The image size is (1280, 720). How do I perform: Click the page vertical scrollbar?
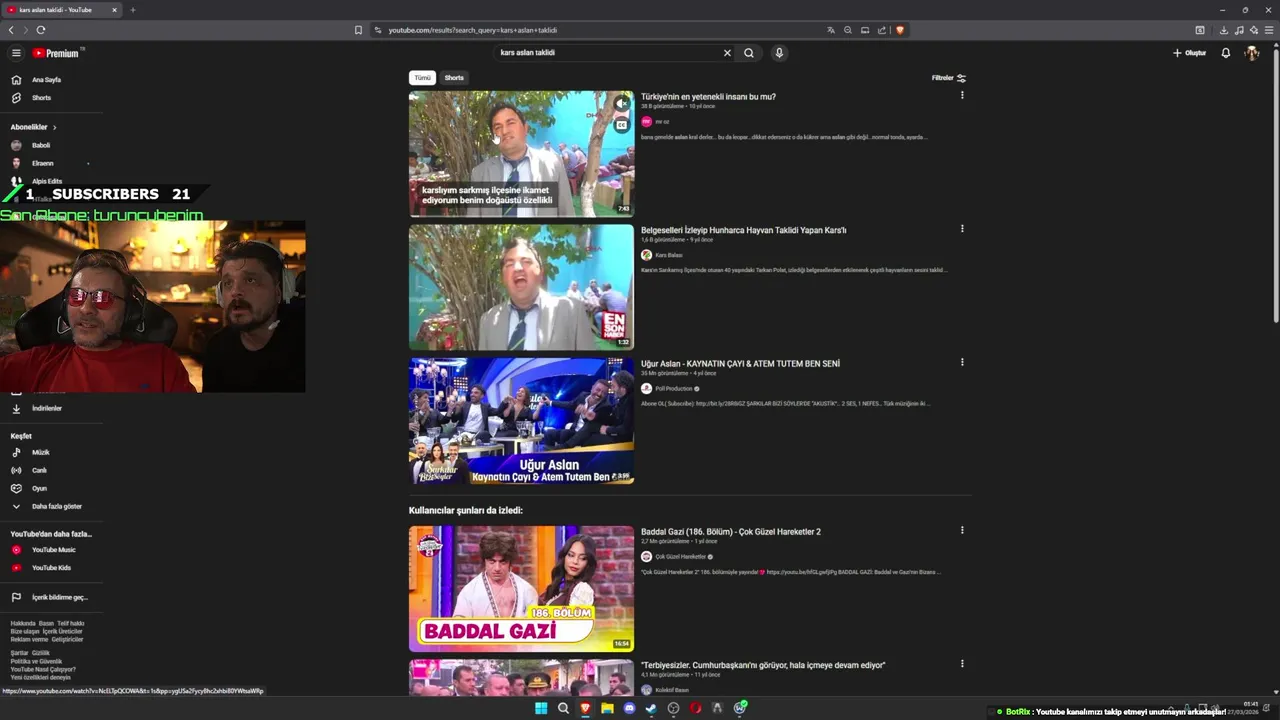click(1275, 185)
